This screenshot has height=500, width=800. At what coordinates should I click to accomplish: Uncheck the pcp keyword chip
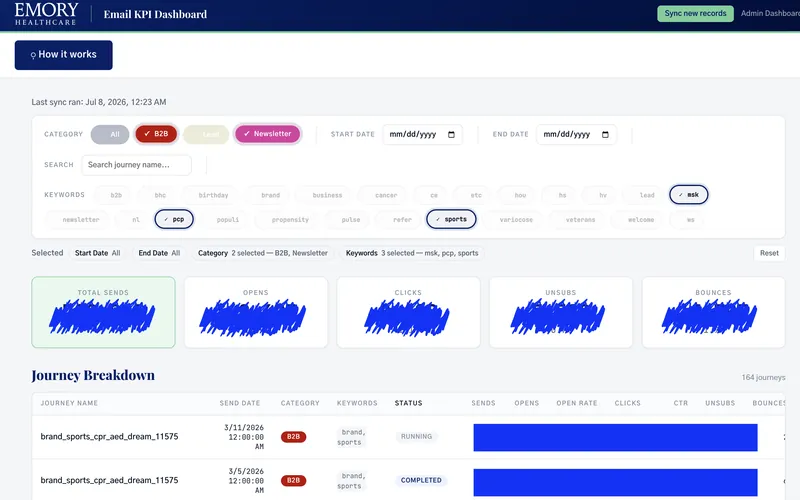[174, 219]
